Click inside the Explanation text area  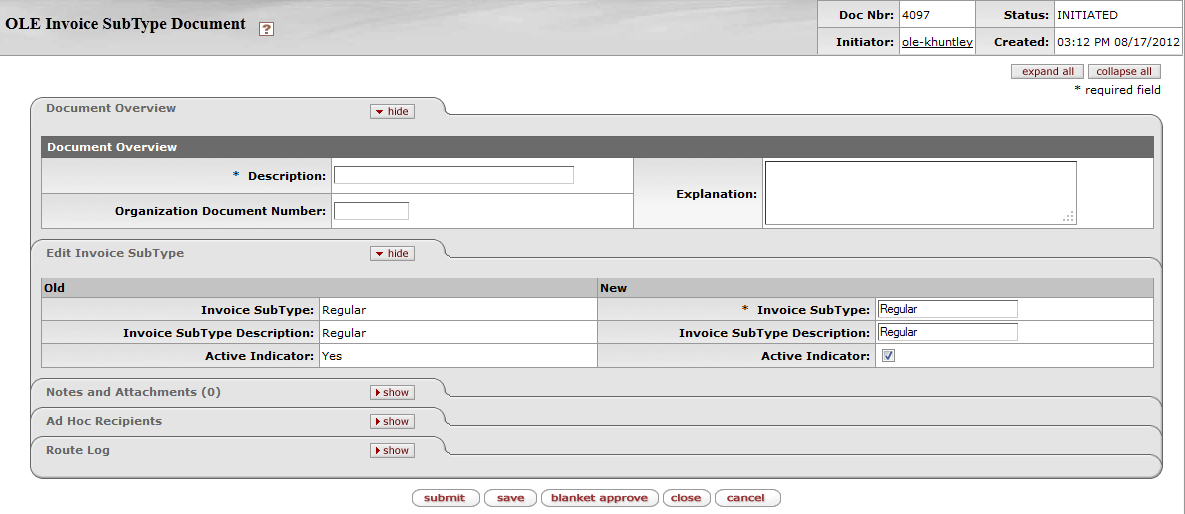click(x=920, y=193)
